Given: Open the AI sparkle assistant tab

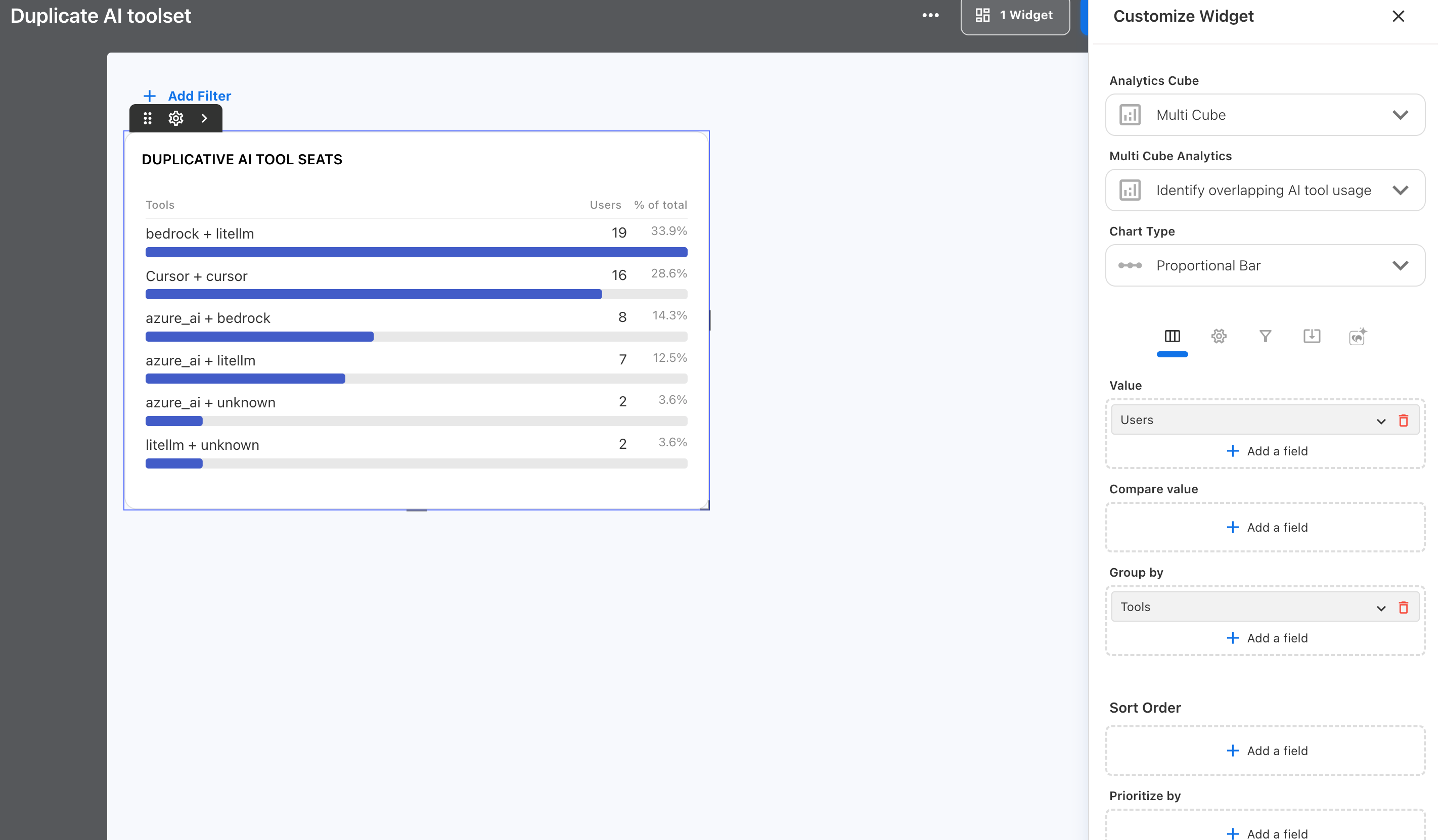Looking at the screenshot, I should 1358,336.
